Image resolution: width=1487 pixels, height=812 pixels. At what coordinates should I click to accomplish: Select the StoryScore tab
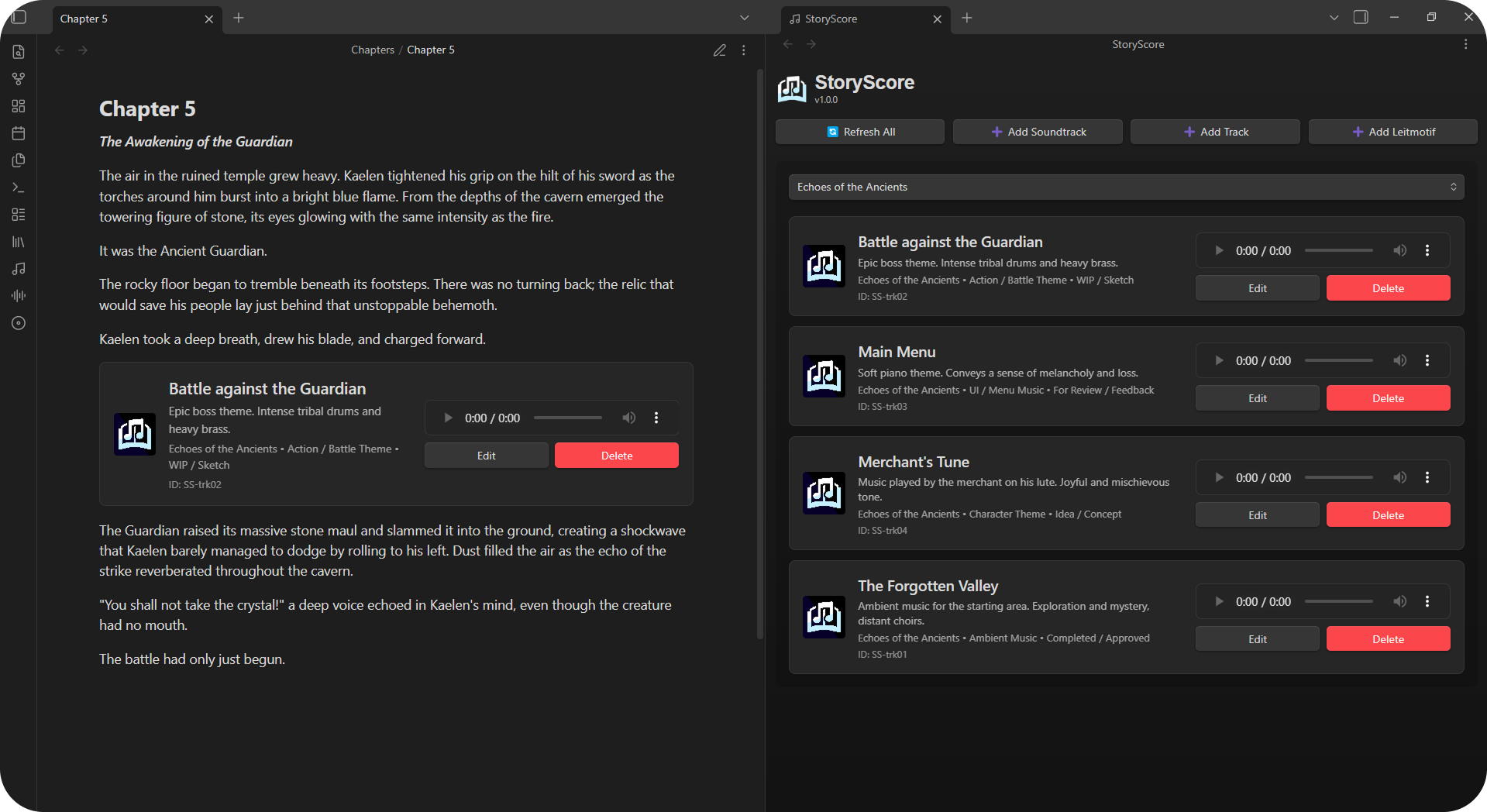(x=866, y=19)
